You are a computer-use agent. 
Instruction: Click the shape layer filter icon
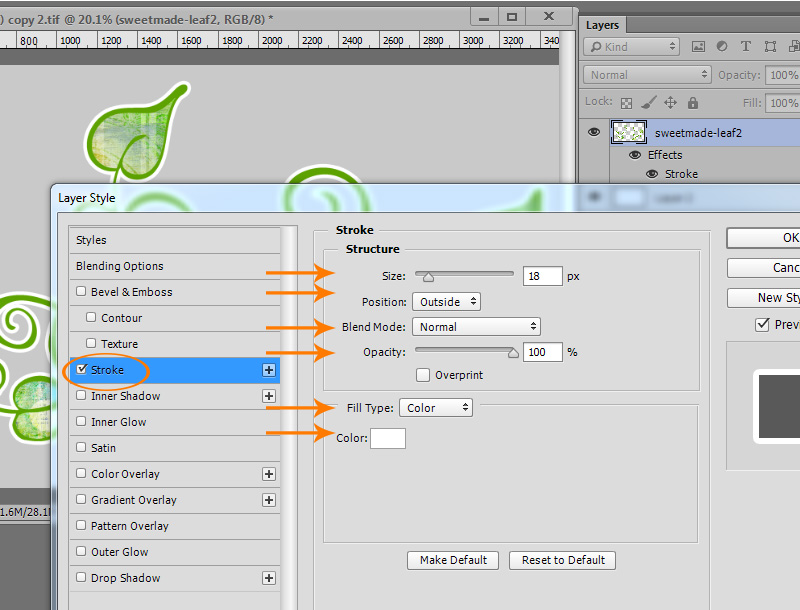(x=770, y=47)
